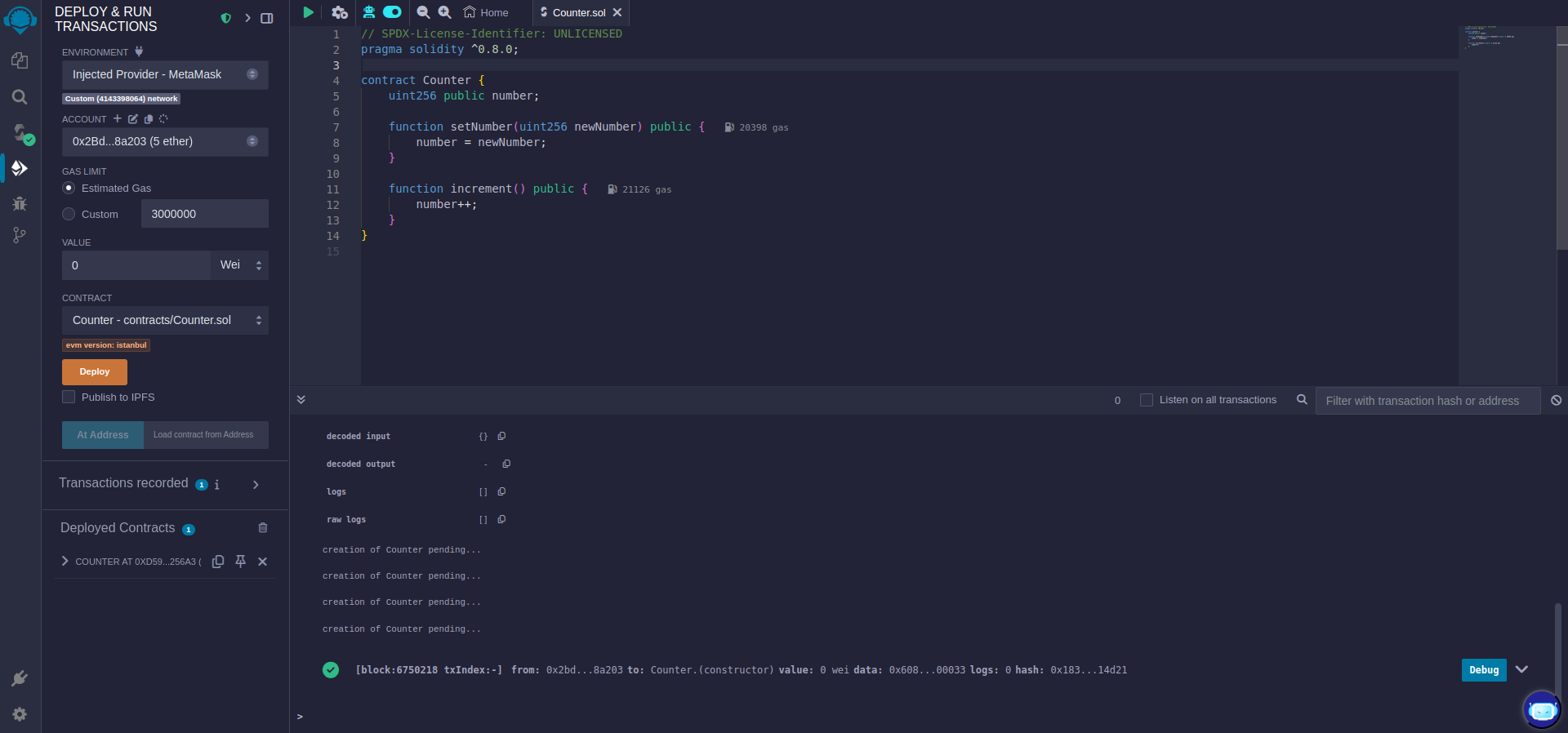Image resolution: width=1568 pixels, height=733 pixels.
Task: Click the transaction hash filter field
Action: pos(1427,401)
